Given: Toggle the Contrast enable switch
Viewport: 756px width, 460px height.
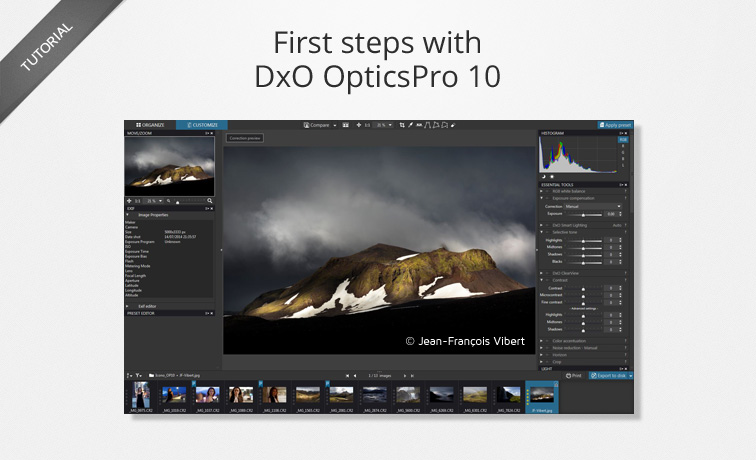Looking at the screenshot, I should tap(548, 280).
